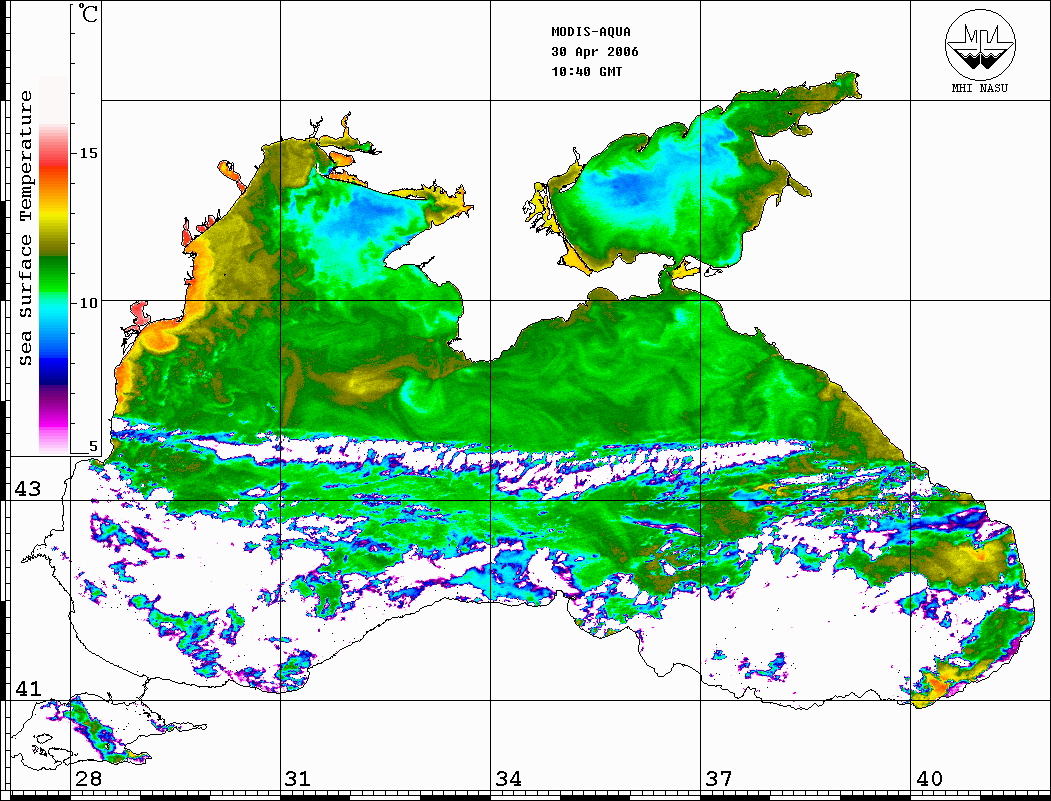Click the longitude label 31
Viewport: 1051px width, 801px height.
click(x=298, y=778)
